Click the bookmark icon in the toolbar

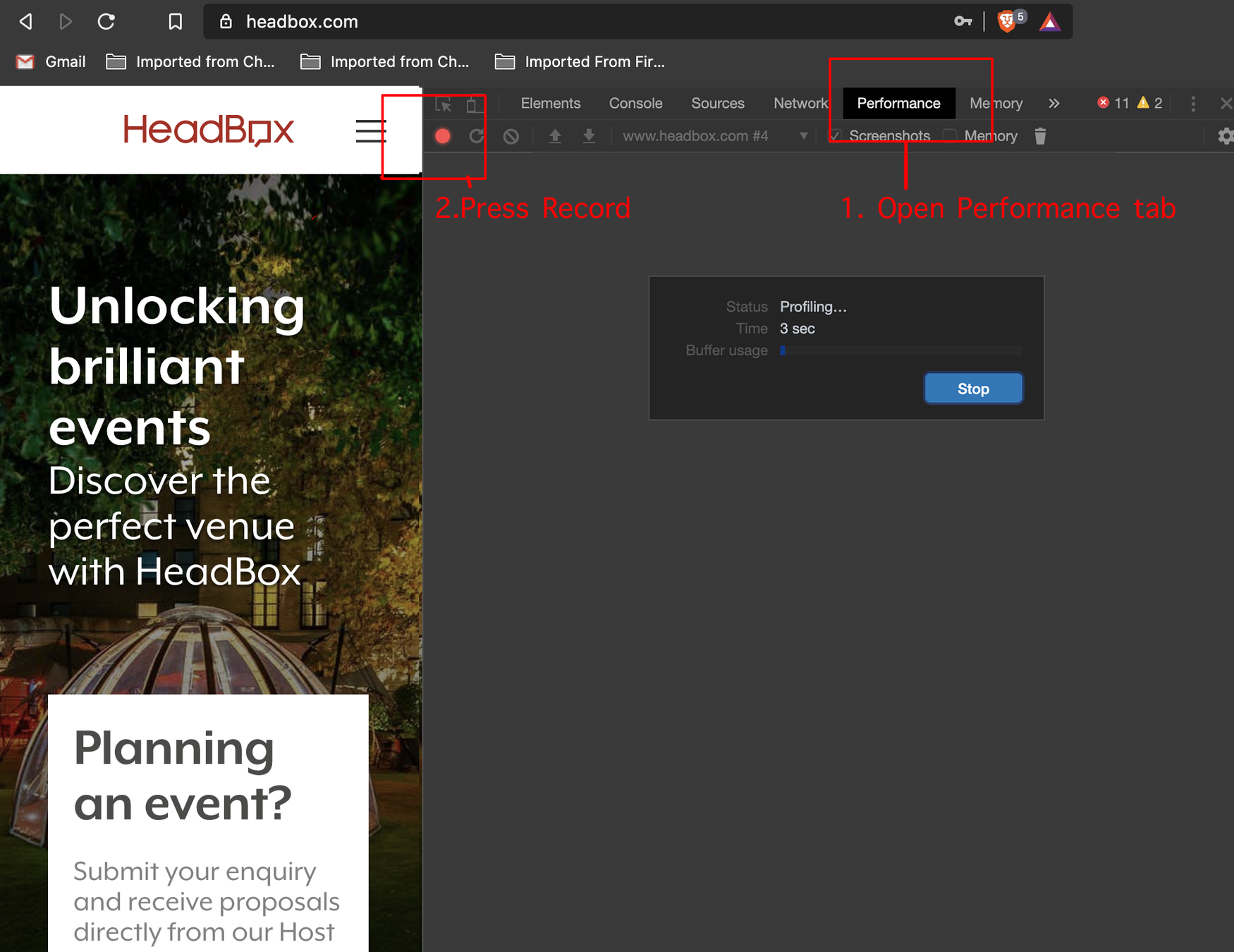(x=176, y=22)
